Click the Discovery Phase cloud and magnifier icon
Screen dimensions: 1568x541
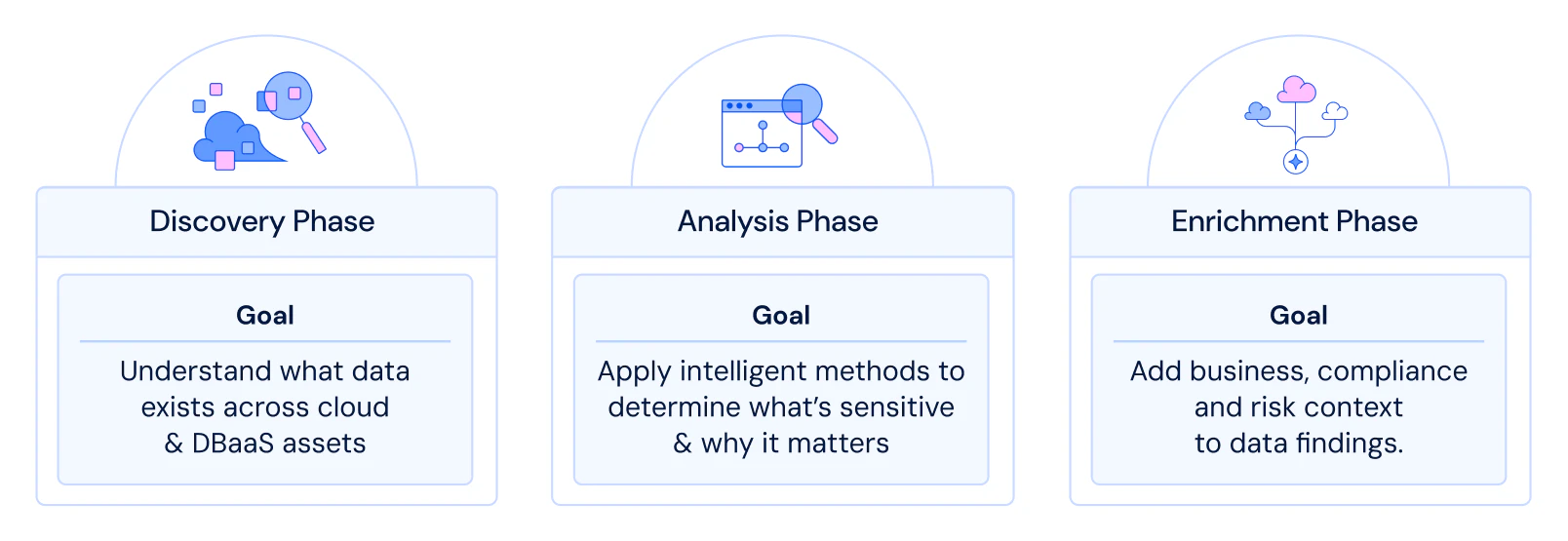tap(259, 121)
